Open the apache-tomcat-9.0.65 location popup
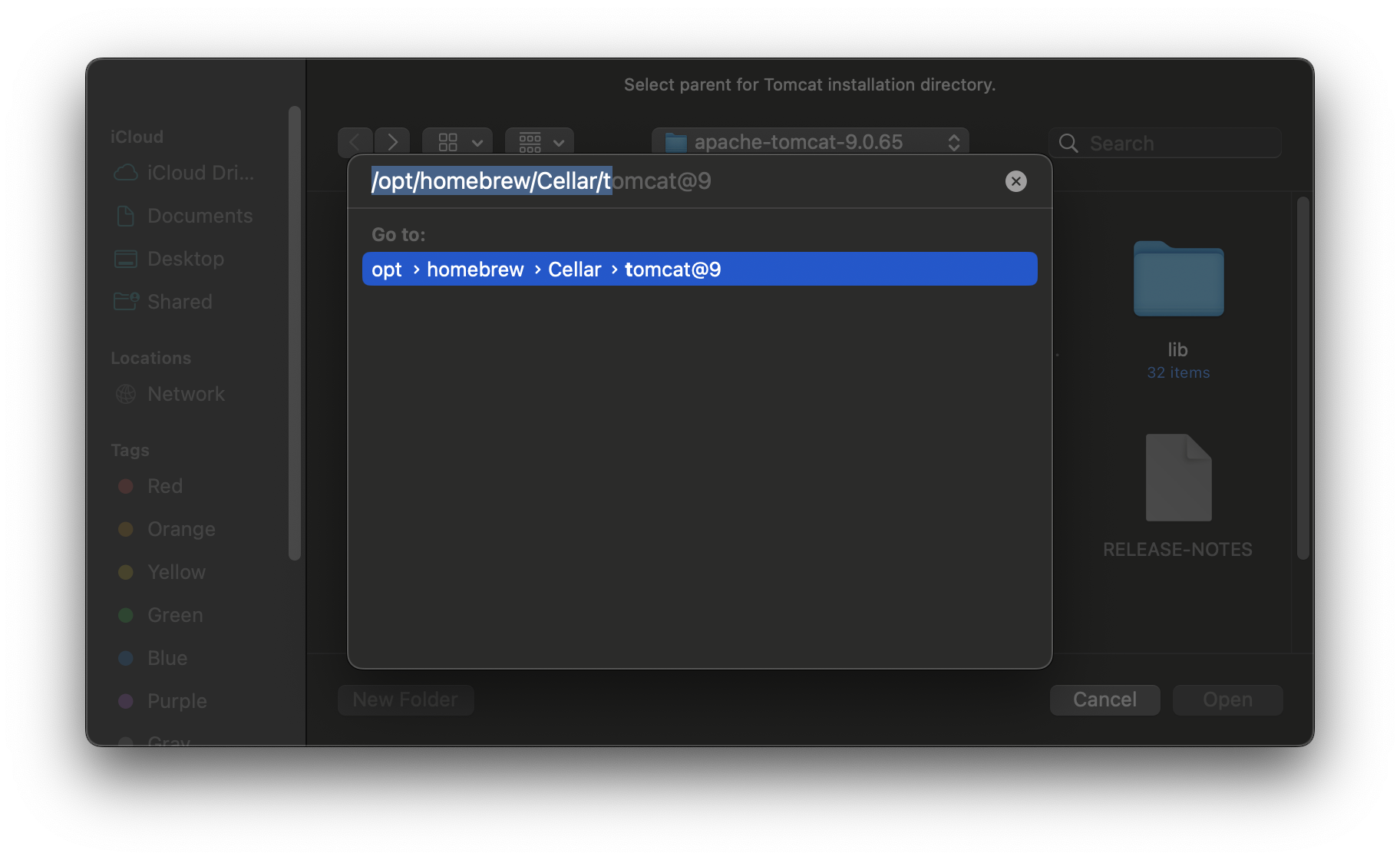Image resolution: width=1400 pixels, height=860 pixels. pyautogui.click(x=811, y=142)
